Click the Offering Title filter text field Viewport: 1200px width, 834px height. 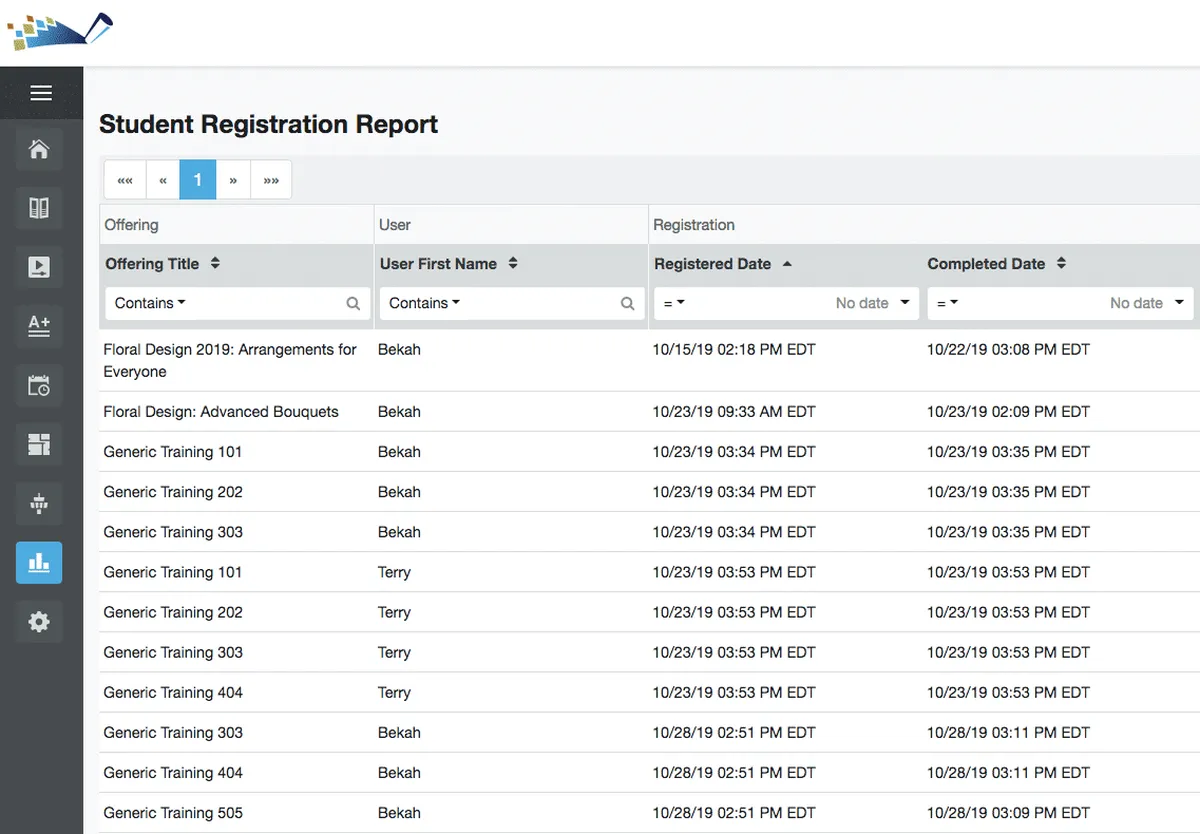tap(265, 303)
